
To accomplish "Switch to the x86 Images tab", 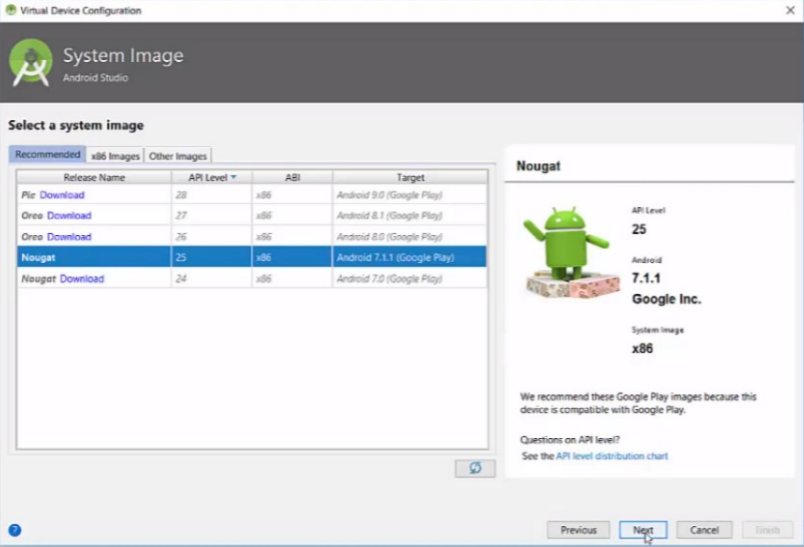I will coord(115,156).
